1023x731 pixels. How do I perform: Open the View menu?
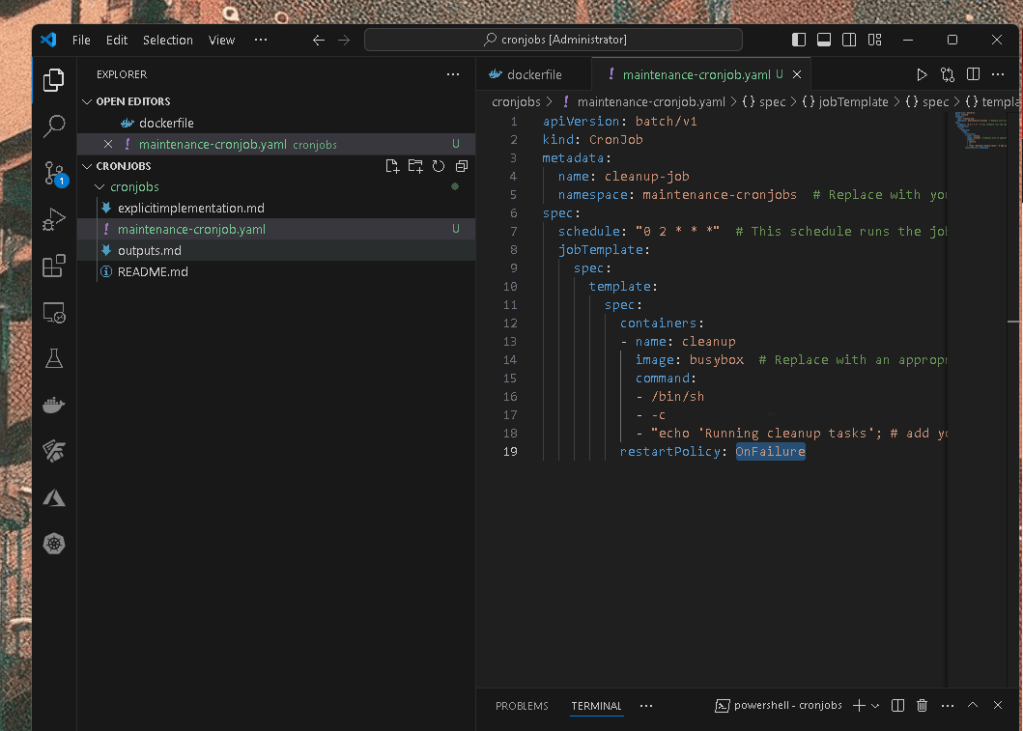pos(221,40)
